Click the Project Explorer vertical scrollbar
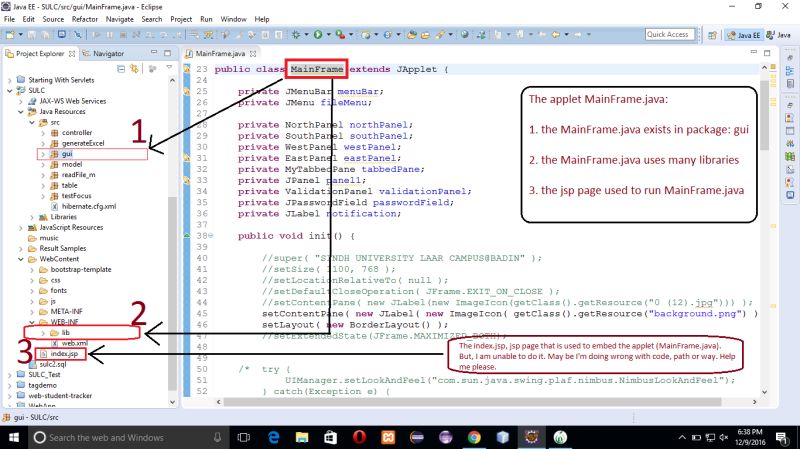Viewport: 800px width, 449px height. pyautogui.click(x=172, y=291)
